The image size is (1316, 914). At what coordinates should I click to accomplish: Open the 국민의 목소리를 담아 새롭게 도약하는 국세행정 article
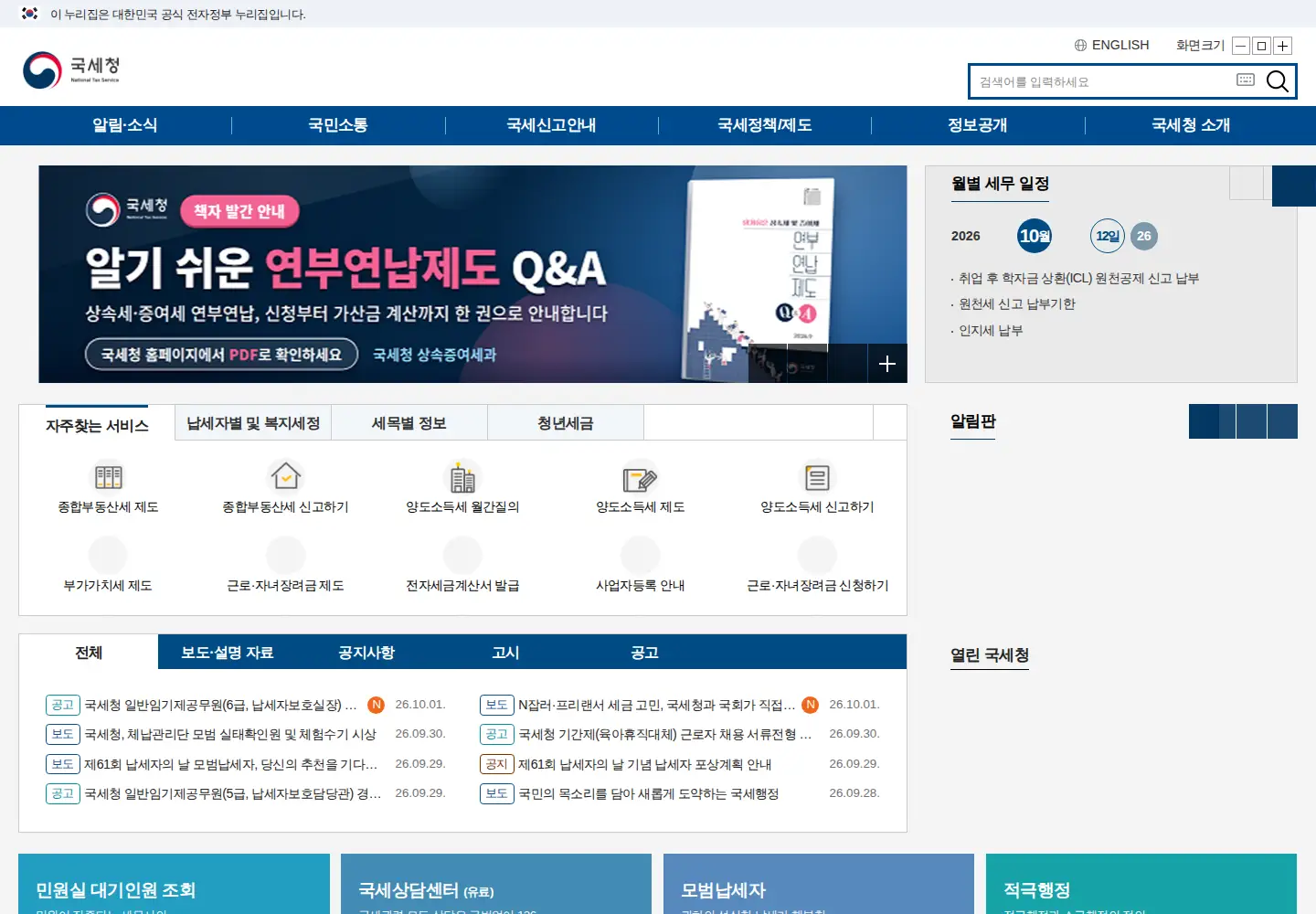click(x=648, y=793)
